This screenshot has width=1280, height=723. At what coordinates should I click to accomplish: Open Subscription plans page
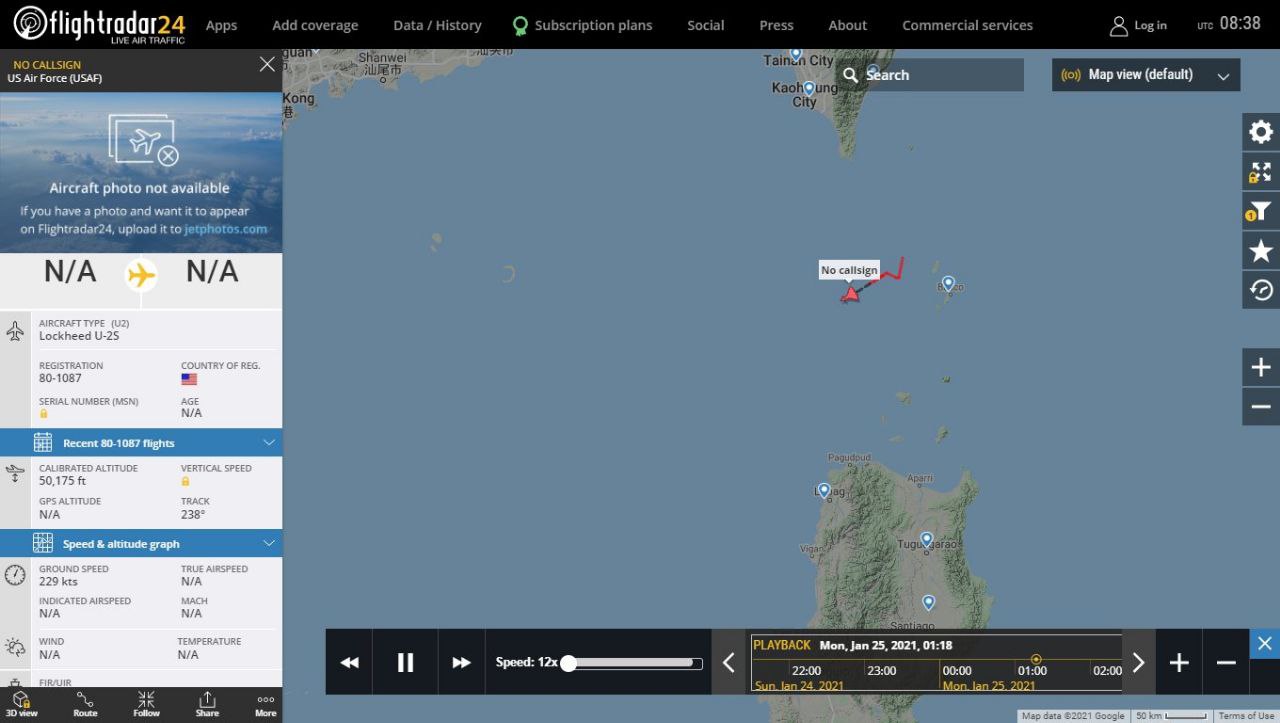pyautogui.click(x=582, y=25)
